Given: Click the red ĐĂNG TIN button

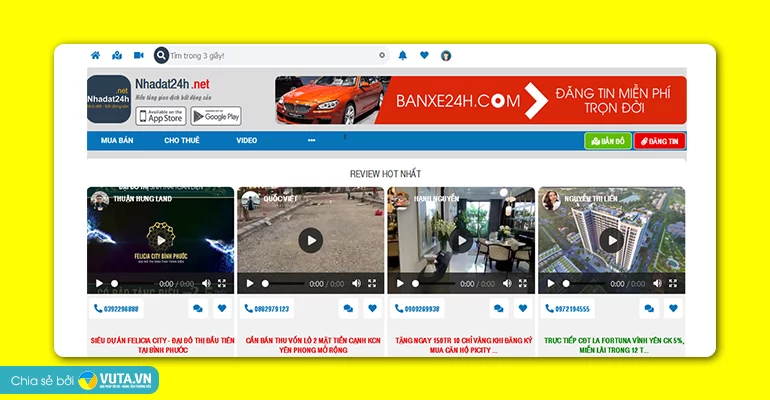Looking at the screenshot, I should 660,141.
